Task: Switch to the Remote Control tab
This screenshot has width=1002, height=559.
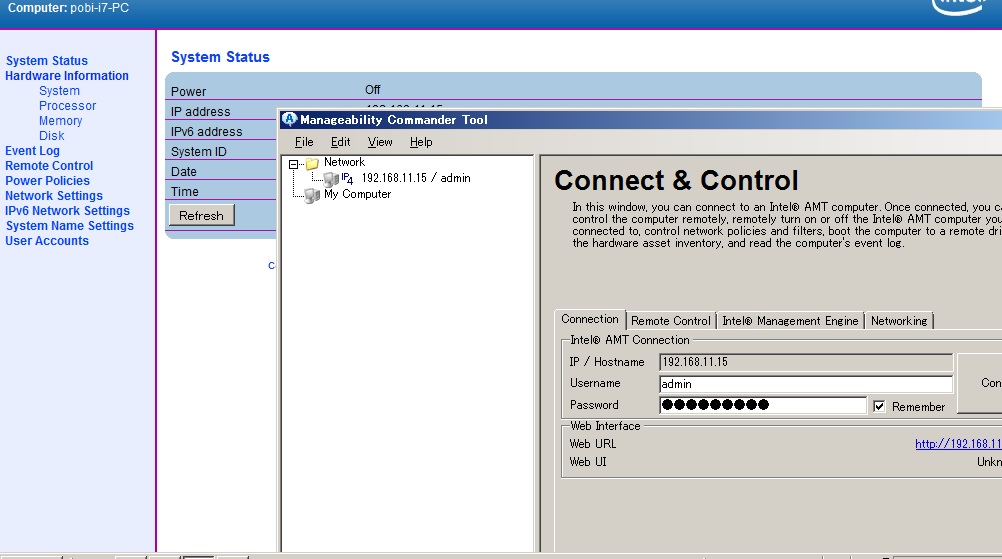Action: click(x=670, y=321)
